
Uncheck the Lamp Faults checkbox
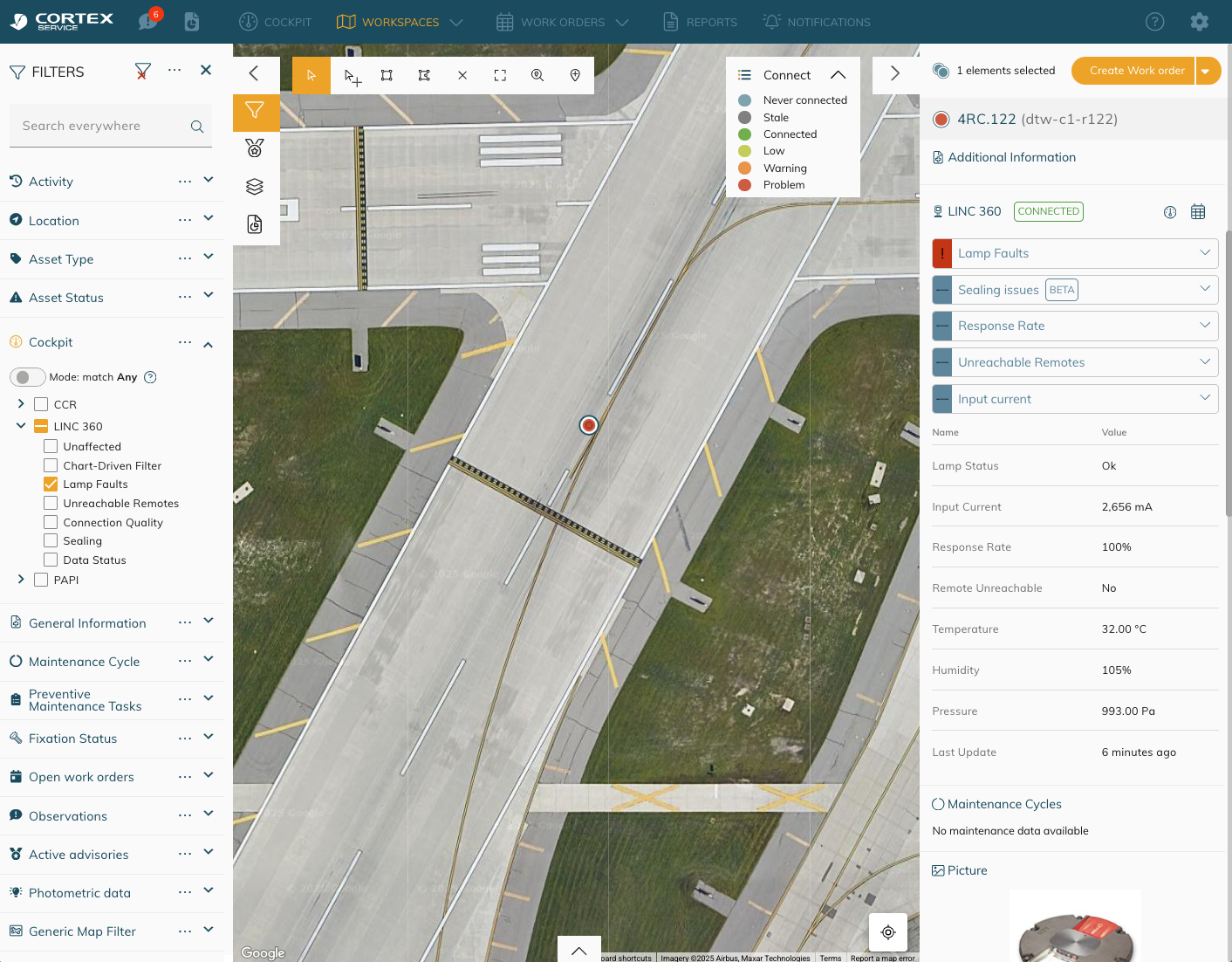[51, 484]
